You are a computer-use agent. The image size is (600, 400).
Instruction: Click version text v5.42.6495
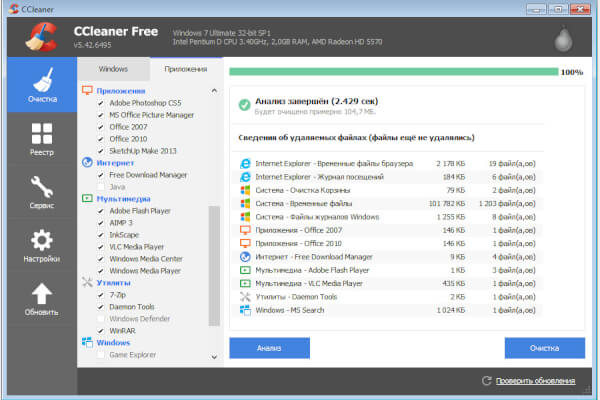[92, 45]
